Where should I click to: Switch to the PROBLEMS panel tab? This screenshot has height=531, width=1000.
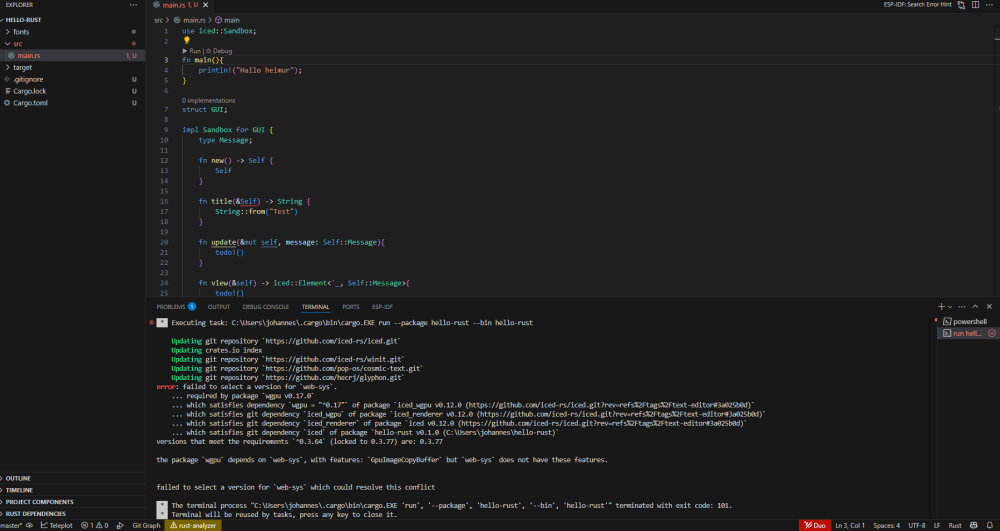click(x=175, y=307)
